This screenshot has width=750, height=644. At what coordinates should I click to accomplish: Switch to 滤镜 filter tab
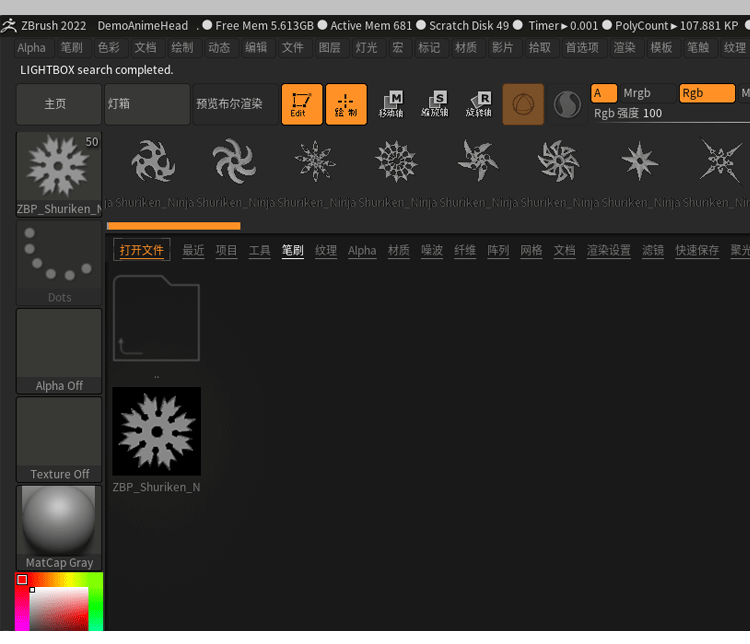(x=653, y=250)
